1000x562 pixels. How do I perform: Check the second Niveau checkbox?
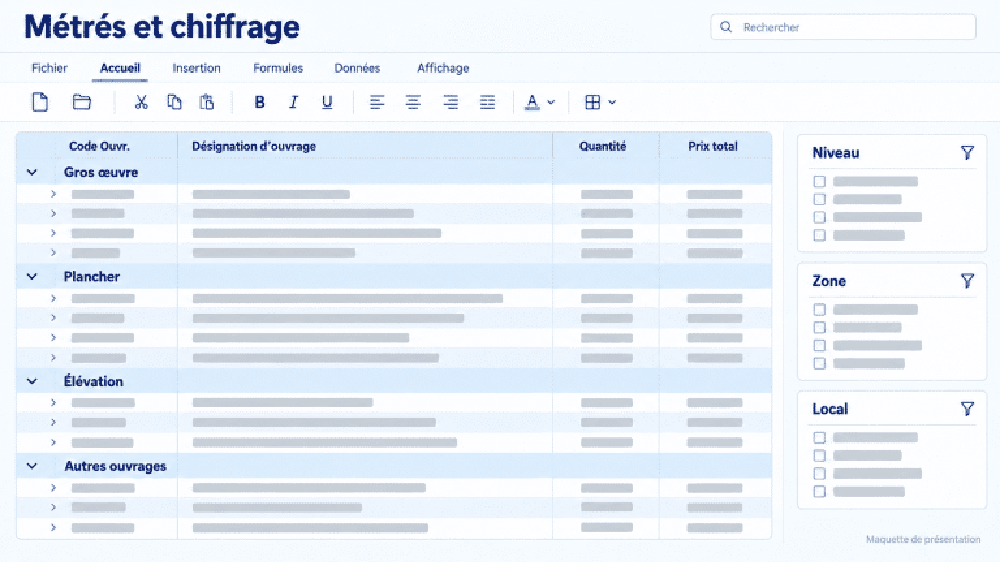click(820, 200)
